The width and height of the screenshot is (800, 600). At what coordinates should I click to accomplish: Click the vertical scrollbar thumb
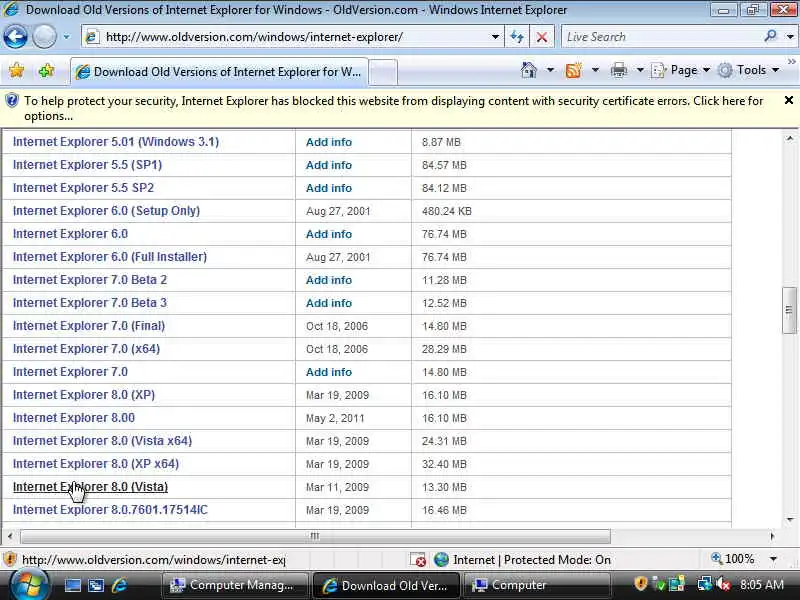pyautogui.click(x=789, y=310)
